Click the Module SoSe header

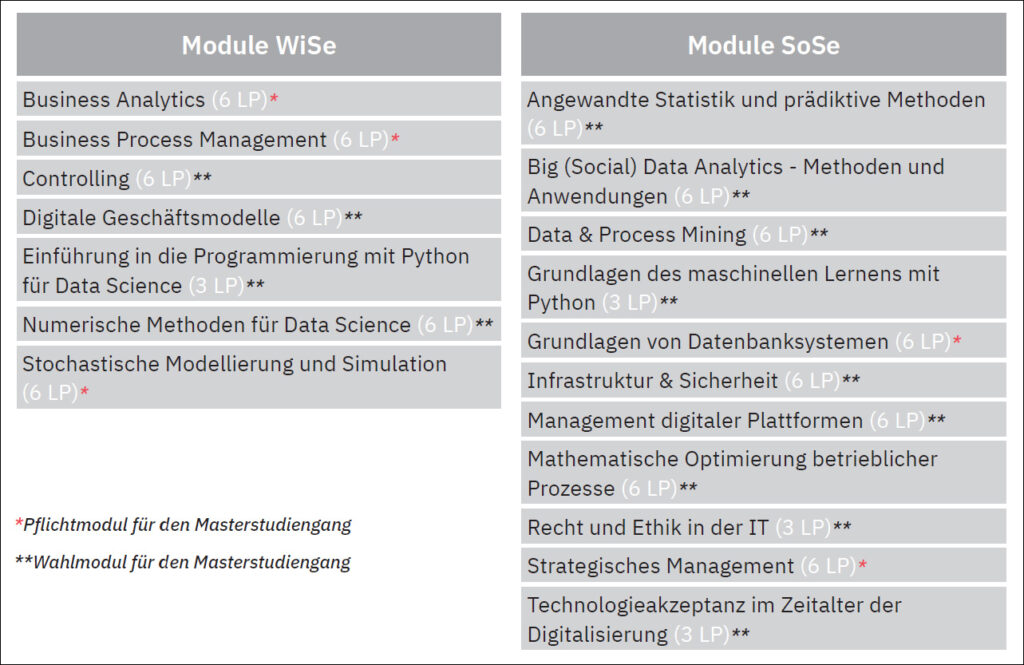[x=763, y=44]
